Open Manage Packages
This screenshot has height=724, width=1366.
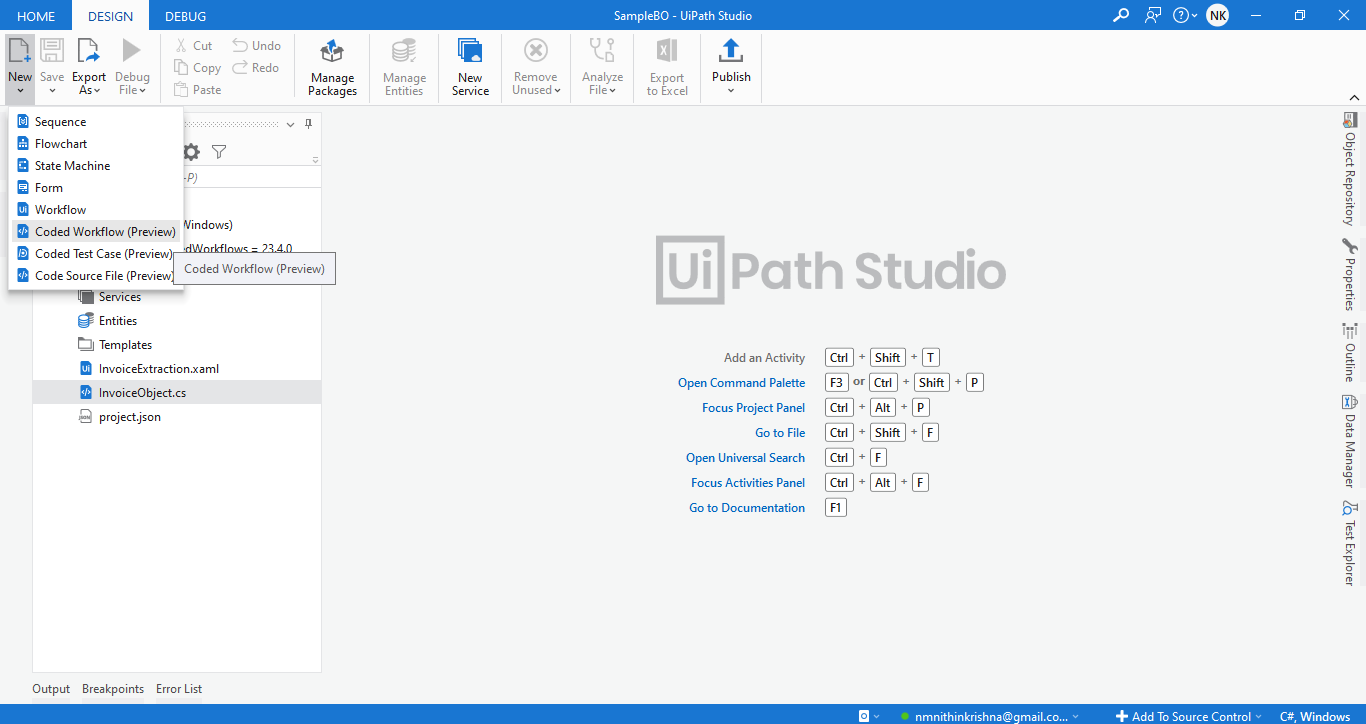pyautogui.click(x=332, y=68)
